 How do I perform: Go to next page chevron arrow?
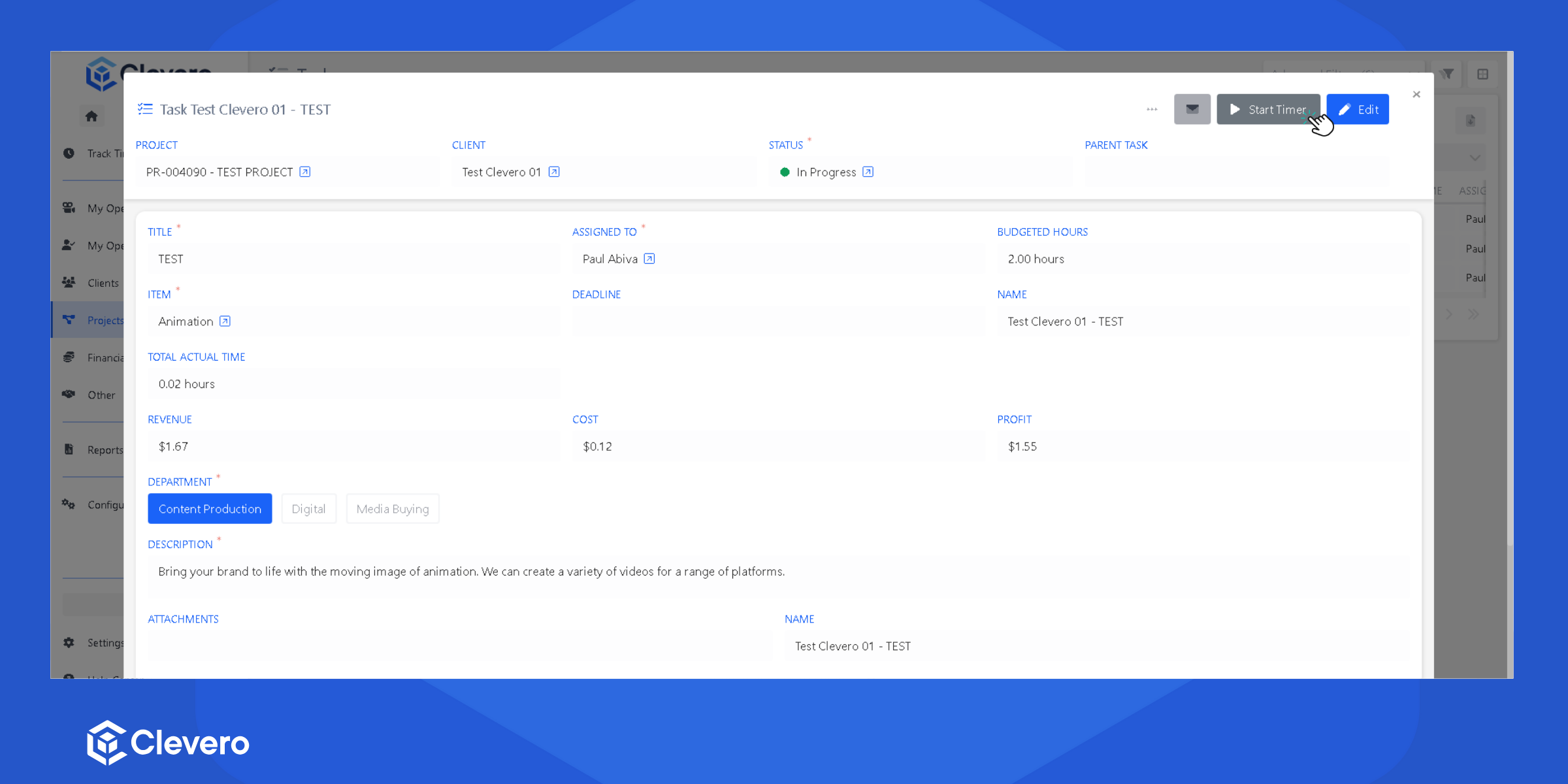click(x=1449, y=314)
